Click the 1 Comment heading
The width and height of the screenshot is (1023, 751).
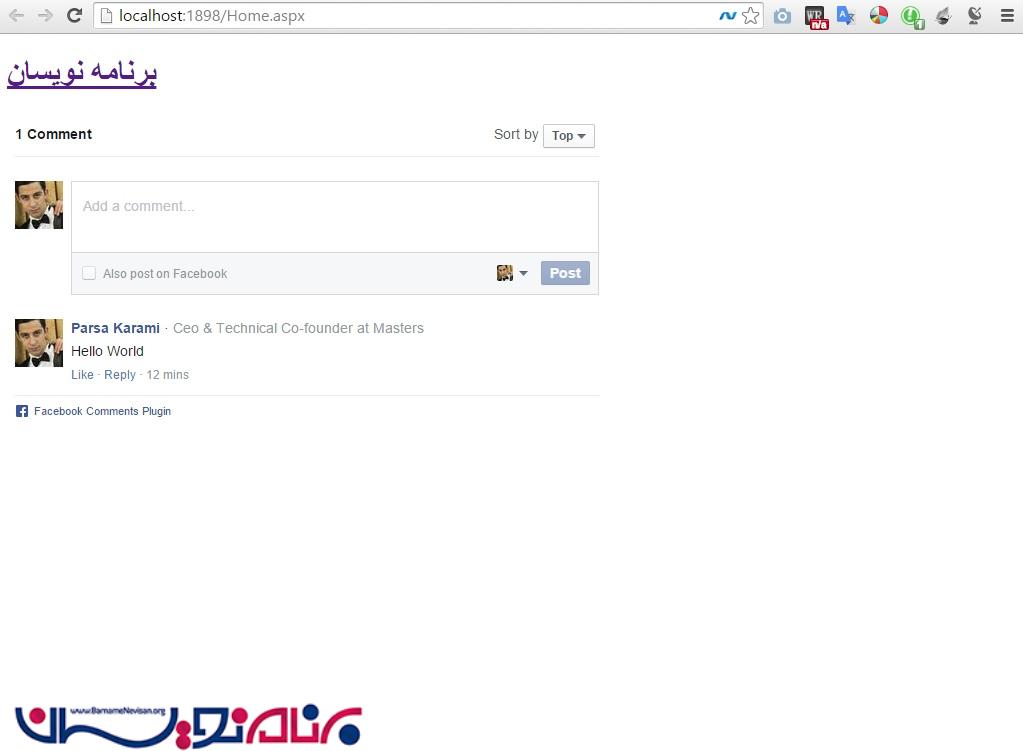pos(53,134)
